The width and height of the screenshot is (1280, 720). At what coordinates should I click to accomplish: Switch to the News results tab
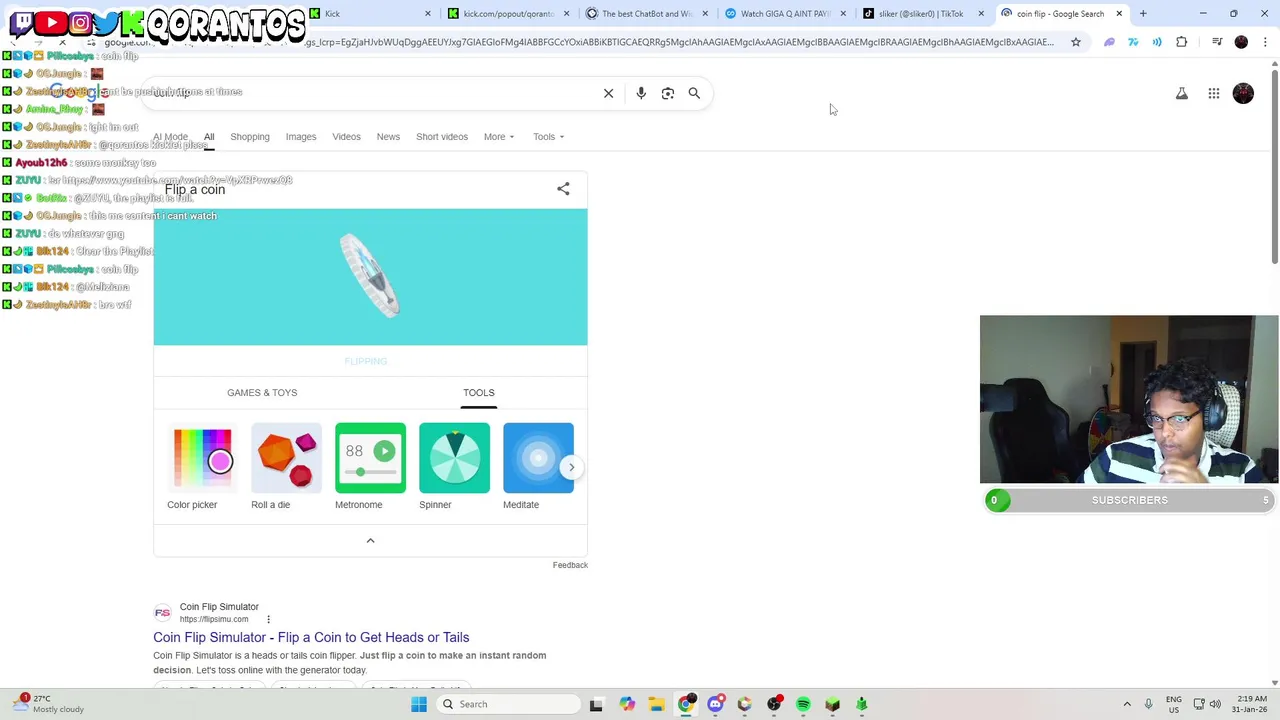click(x=388, y=136)
